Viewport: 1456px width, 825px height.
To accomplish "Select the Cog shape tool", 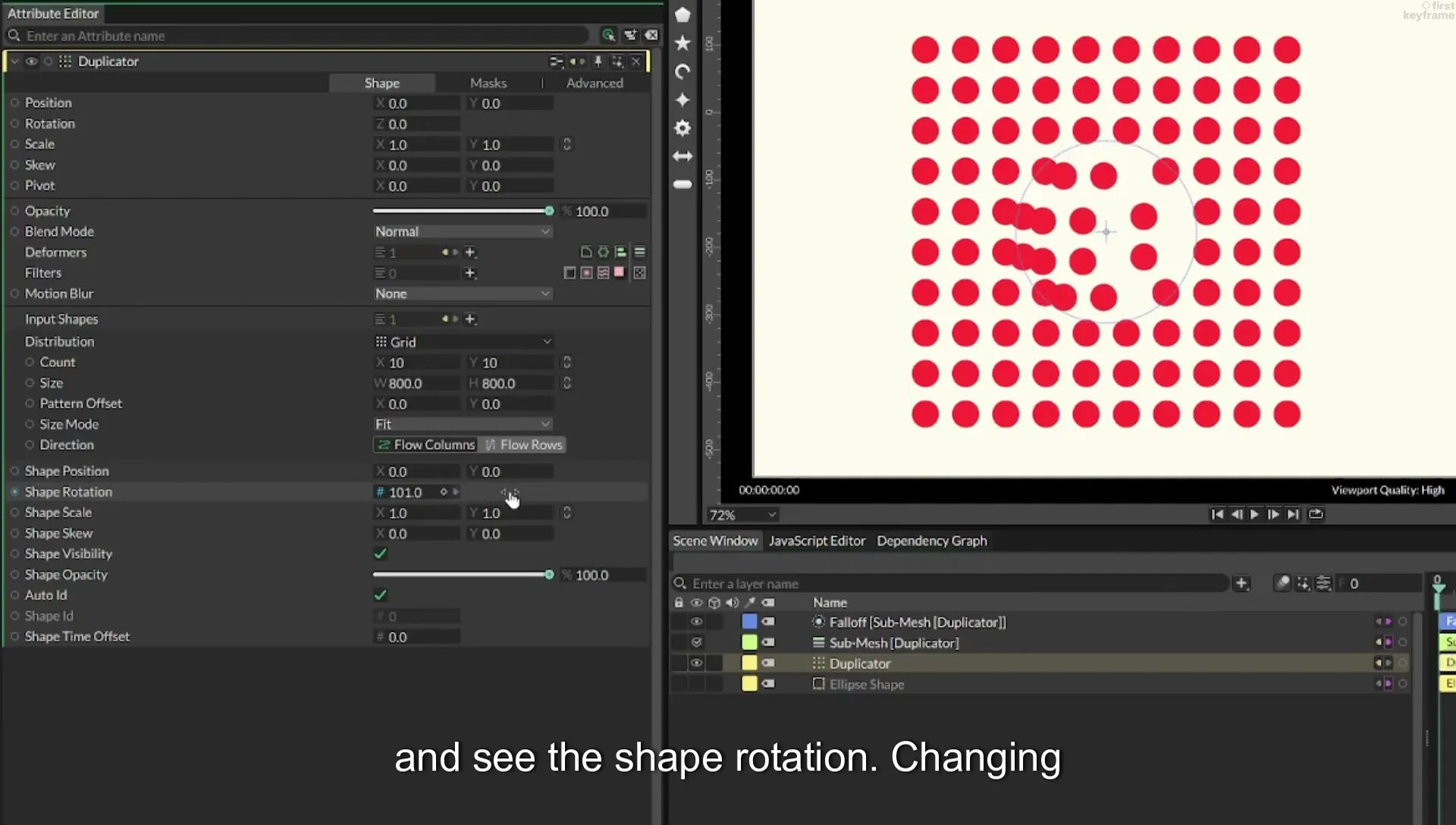I will point(682,128).
